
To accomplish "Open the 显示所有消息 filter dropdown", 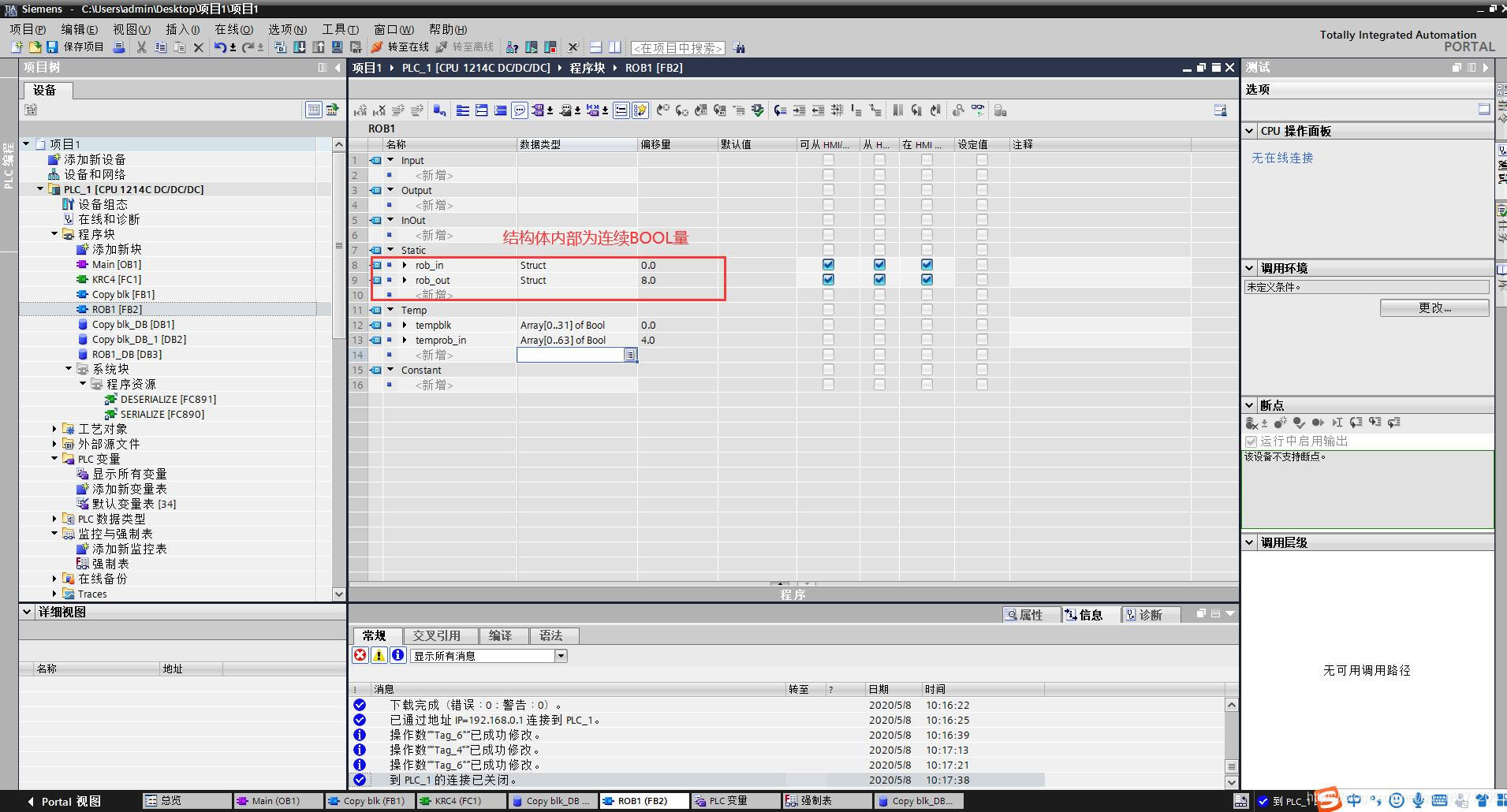I will 561,656.
